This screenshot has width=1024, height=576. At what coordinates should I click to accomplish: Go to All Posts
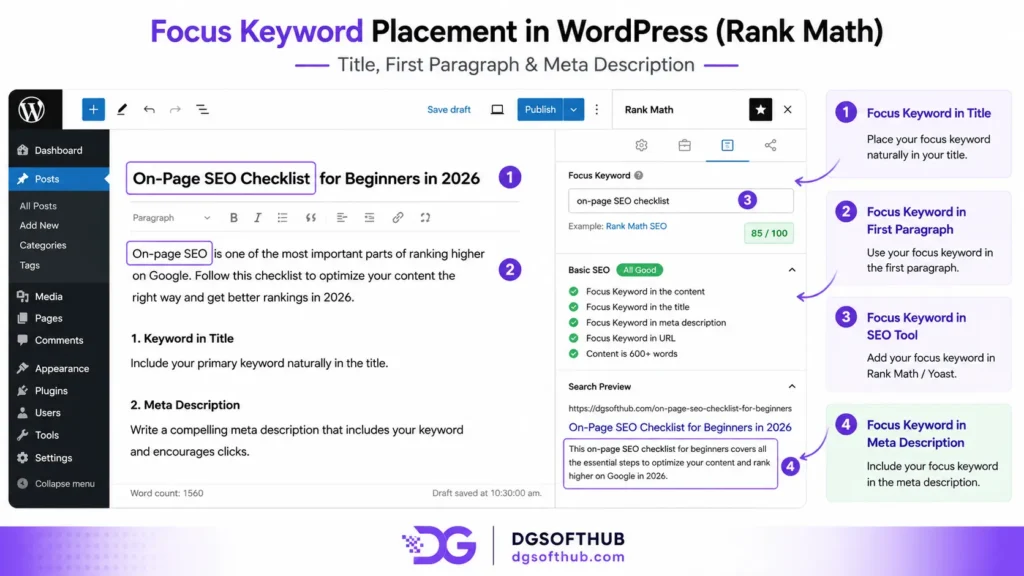(x=38, y=206)
